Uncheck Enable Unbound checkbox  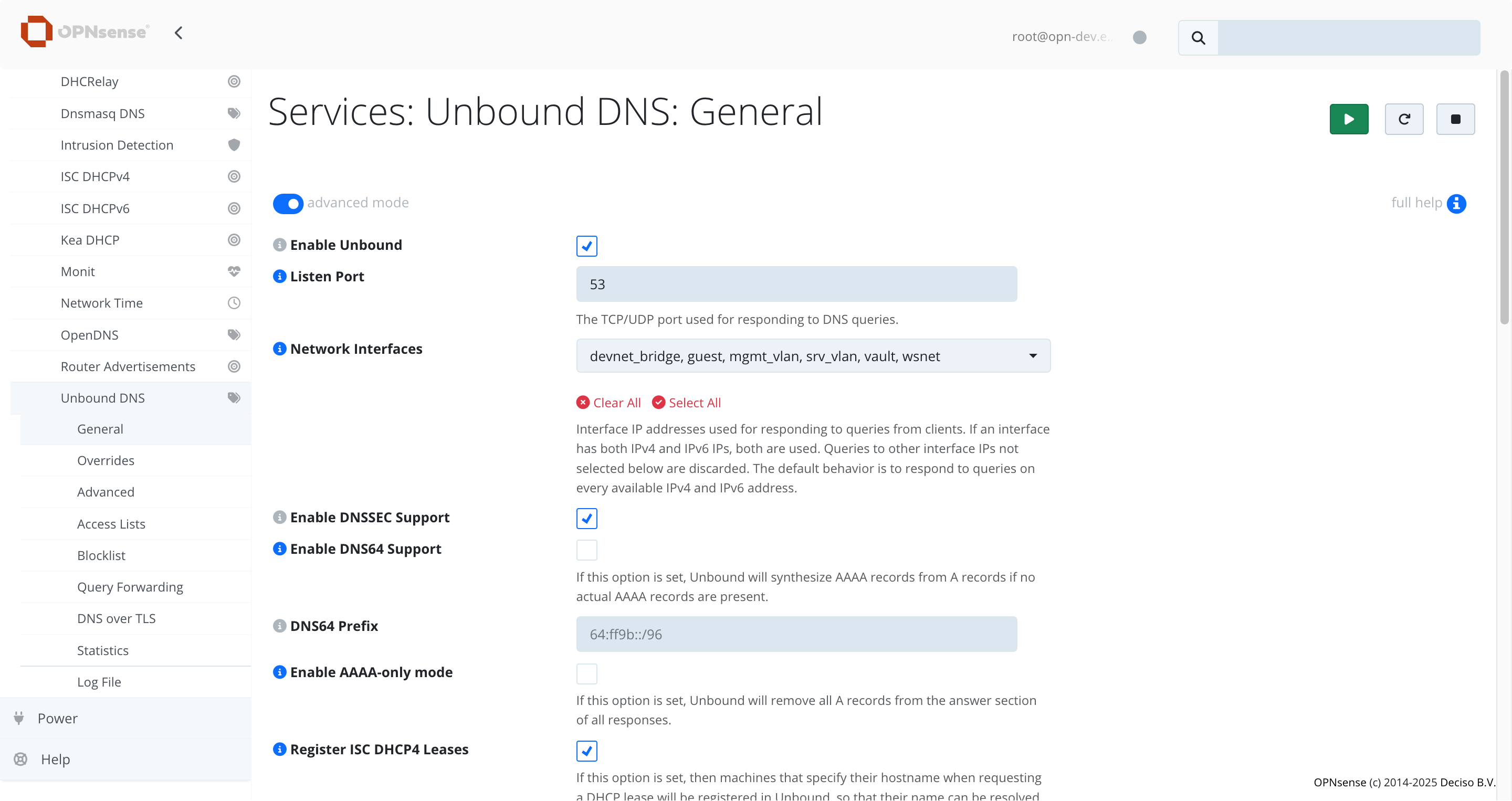click(586, 246)
